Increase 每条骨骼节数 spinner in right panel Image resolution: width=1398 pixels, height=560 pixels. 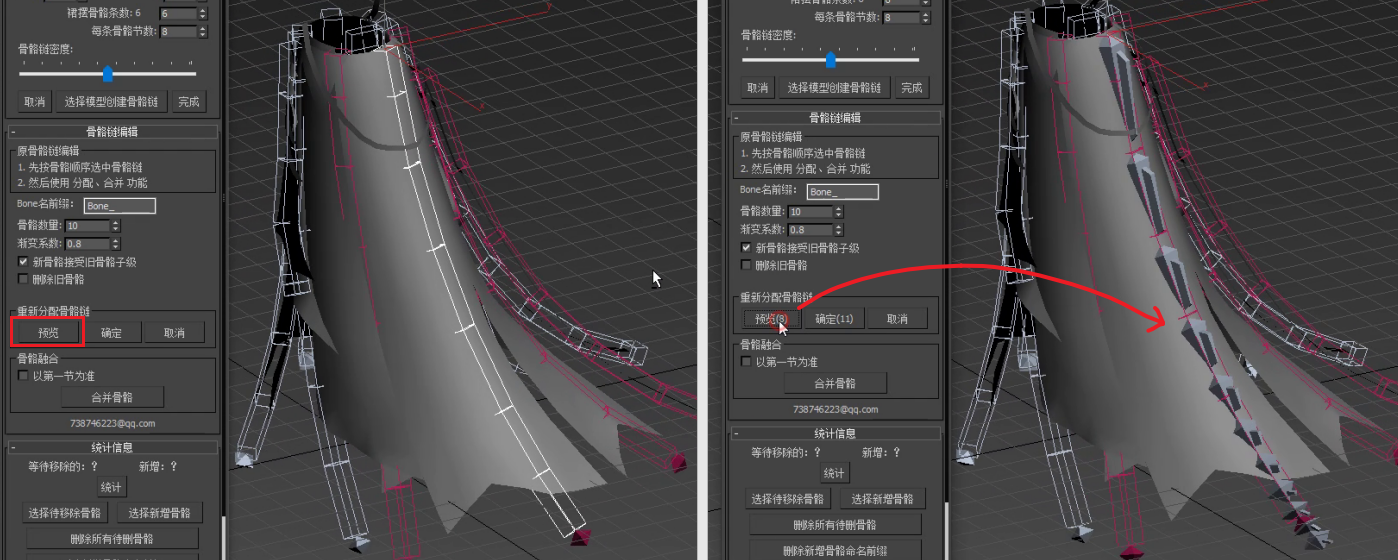click(925, 14)
